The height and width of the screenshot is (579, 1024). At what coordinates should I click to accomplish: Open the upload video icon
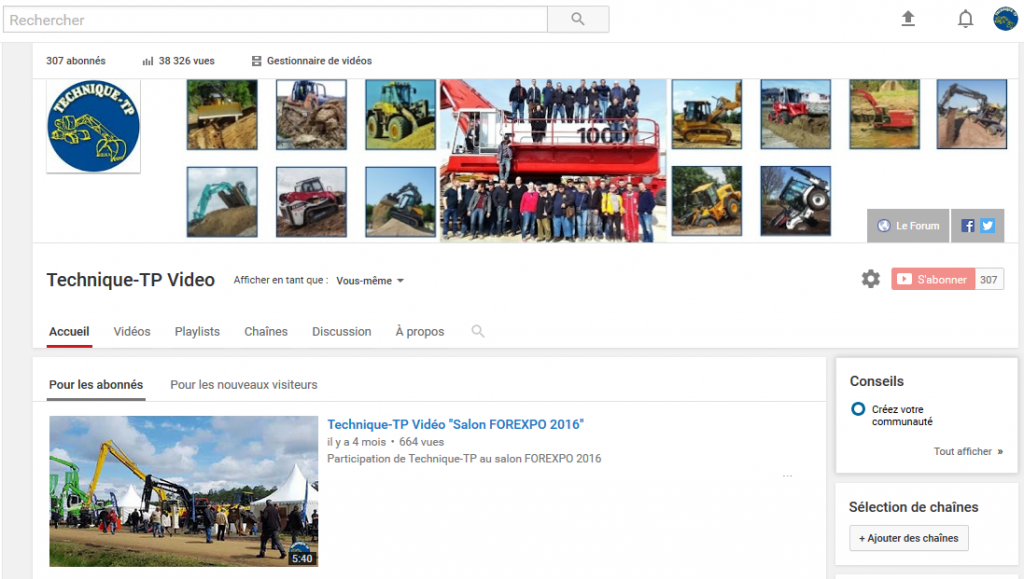(x=908, y=19)
